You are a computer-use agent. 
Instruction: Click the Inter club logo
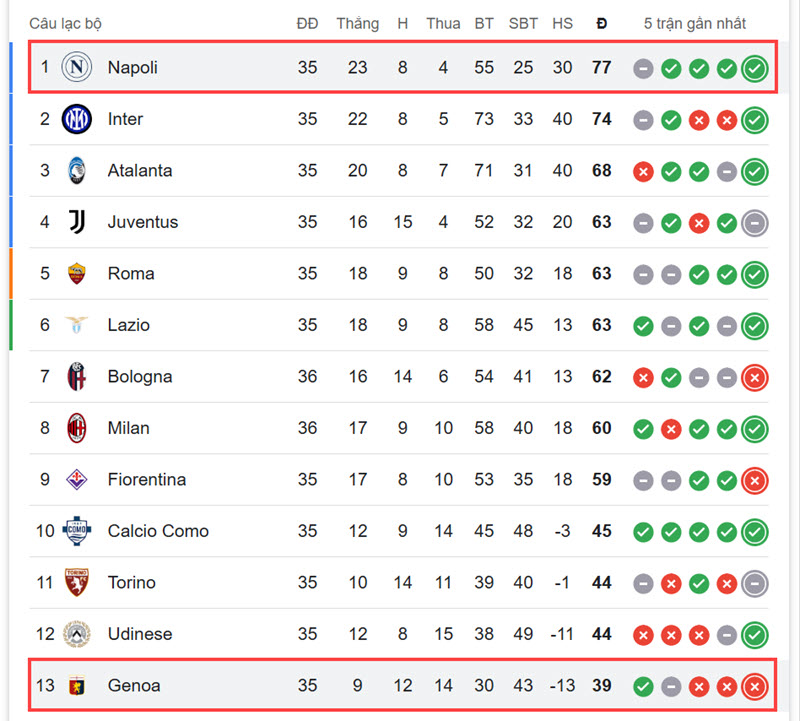pos(77,119)
